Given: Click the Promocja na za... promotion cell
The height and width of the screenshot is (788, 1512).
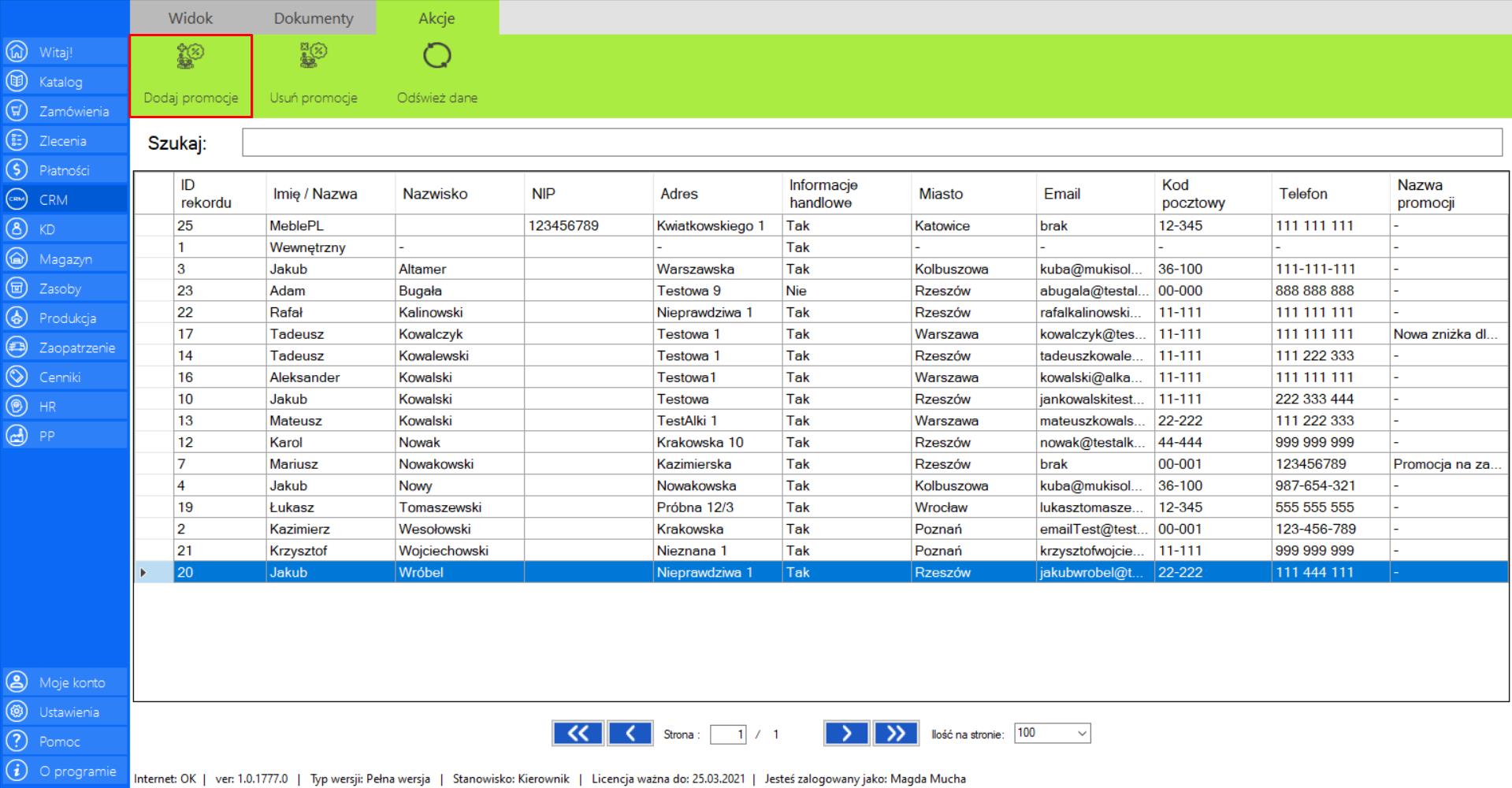Looking at the screenshot, I should [x=1449, y=464].
